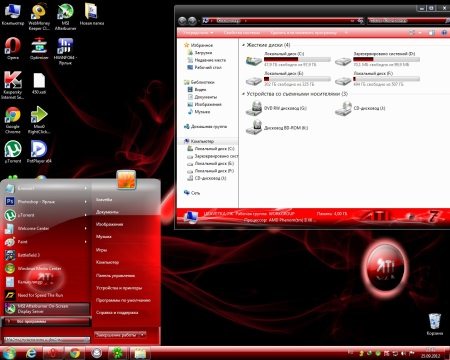Viewport: 450px width, 360px height.
Task: Launch Battlefield 3 from Start menu
Action: [x=45, y=255]
